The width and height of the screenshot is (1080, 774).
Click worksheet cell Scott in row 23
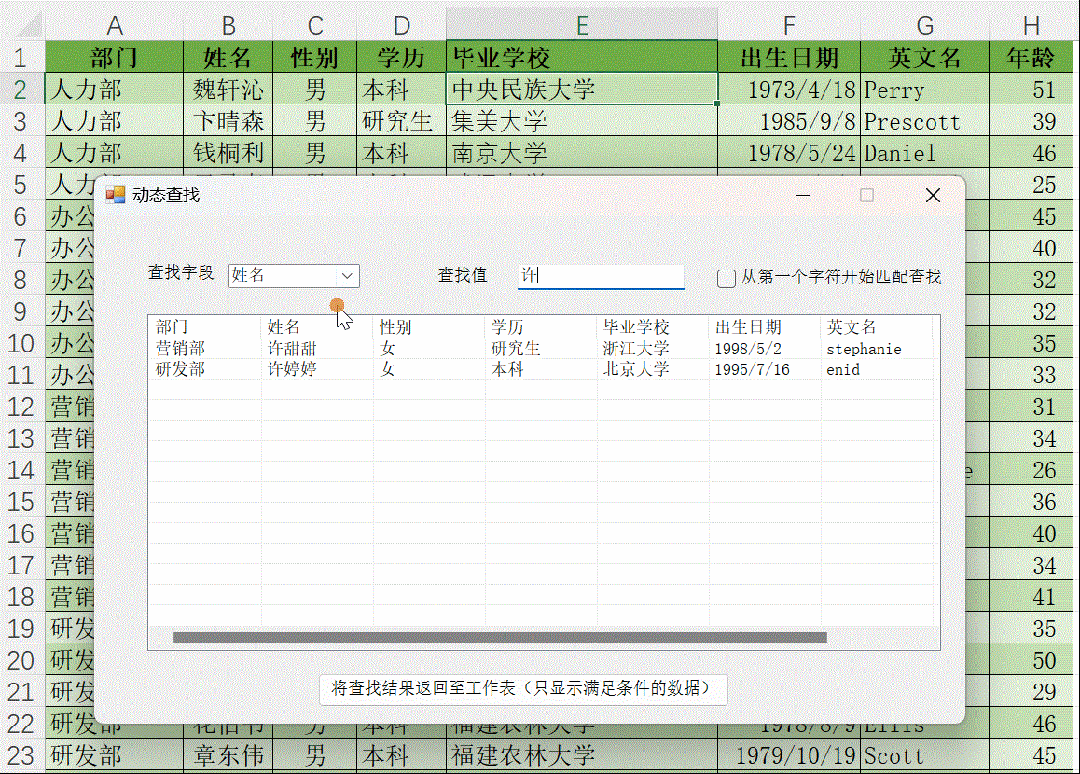tap(925, 755)
